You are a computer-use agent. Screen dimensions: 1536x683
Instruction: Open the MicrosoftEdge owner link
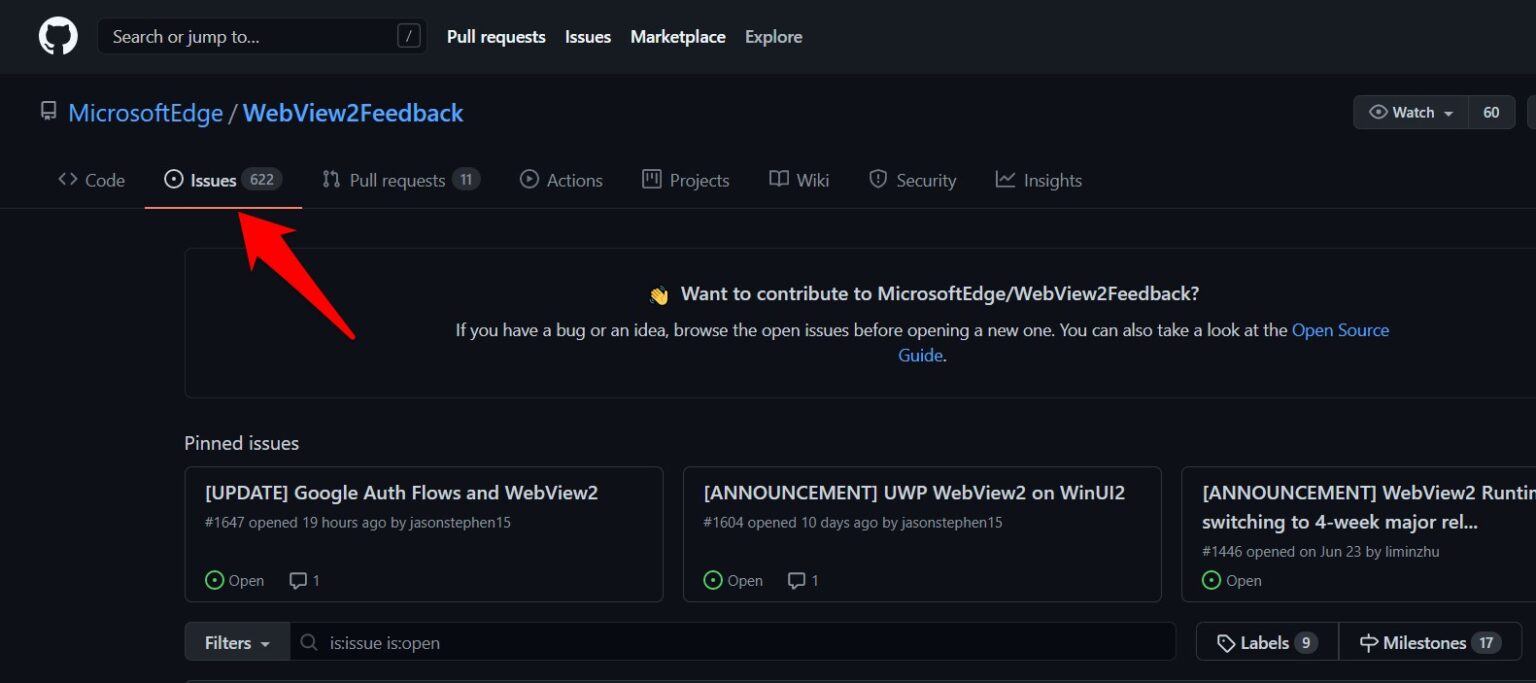tap(145, 113)
